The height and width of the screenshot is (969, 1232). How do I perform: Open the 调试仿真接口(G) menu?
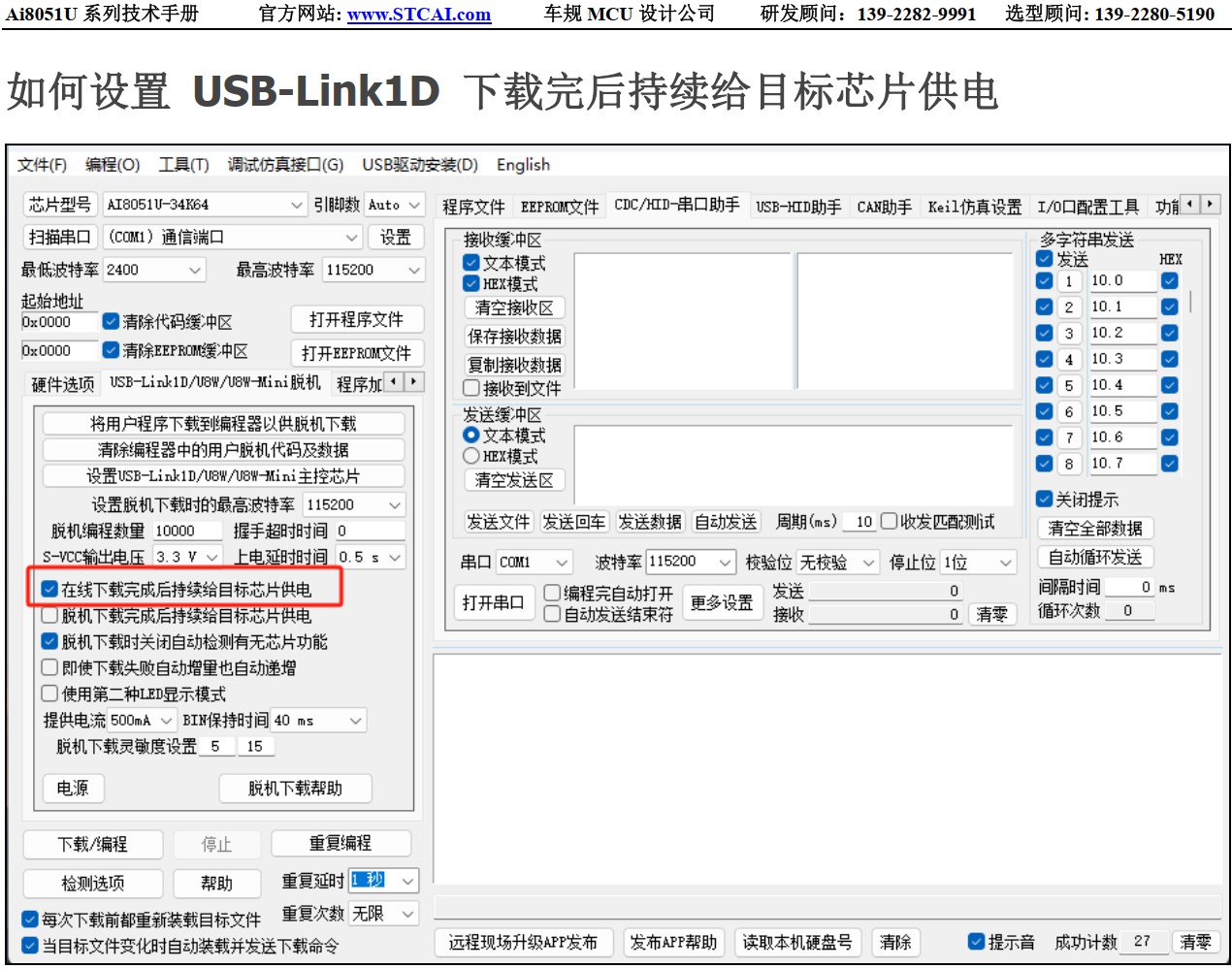pos(286,165)
